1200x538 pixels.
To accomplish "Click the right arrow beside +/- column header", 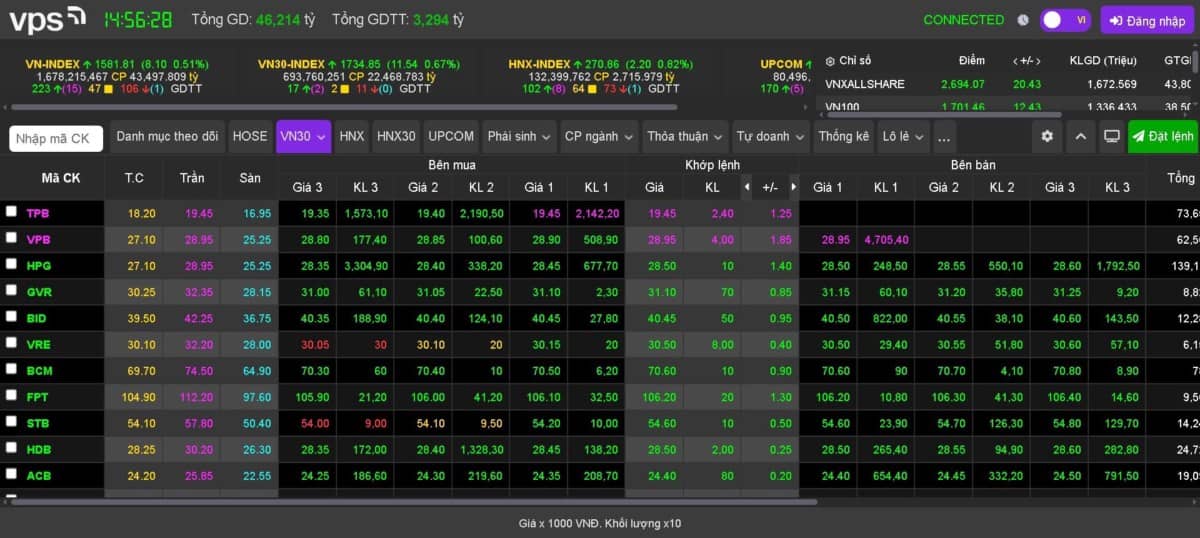I will click(794, 187).
